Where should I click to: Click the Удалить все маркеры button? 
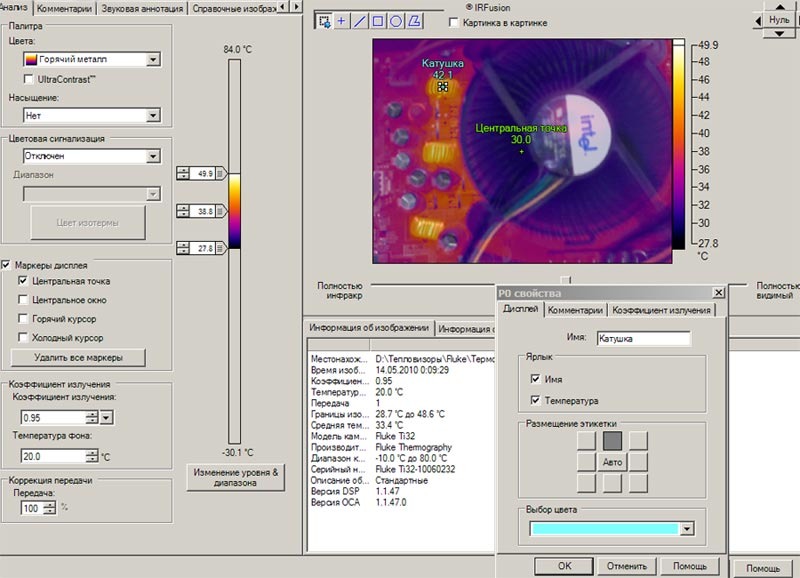pyautogui.click(x=78, y=358)
